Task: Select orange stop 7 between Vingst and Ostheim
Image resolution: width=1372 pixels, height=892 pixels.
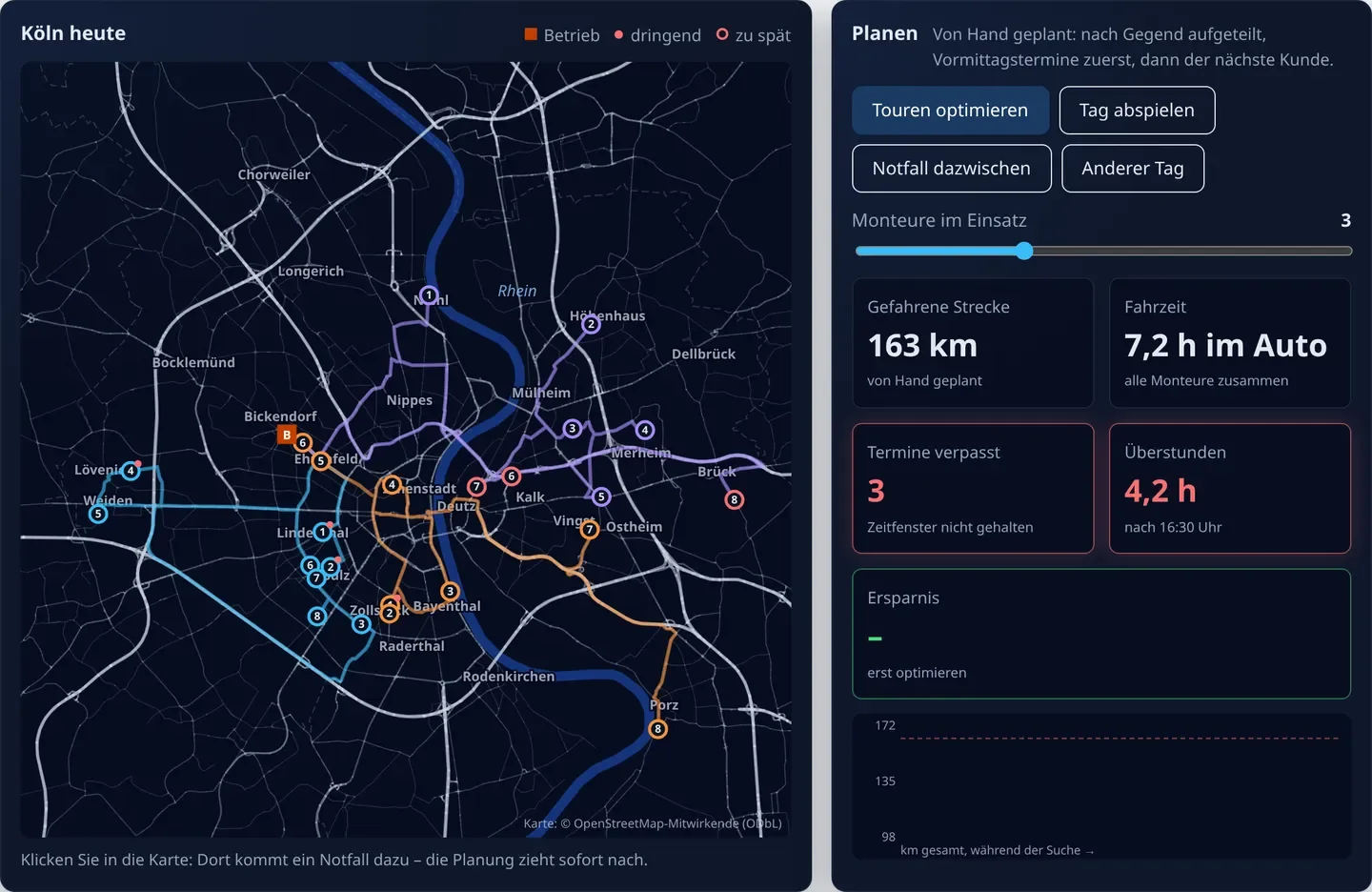Action: [590, 529]
